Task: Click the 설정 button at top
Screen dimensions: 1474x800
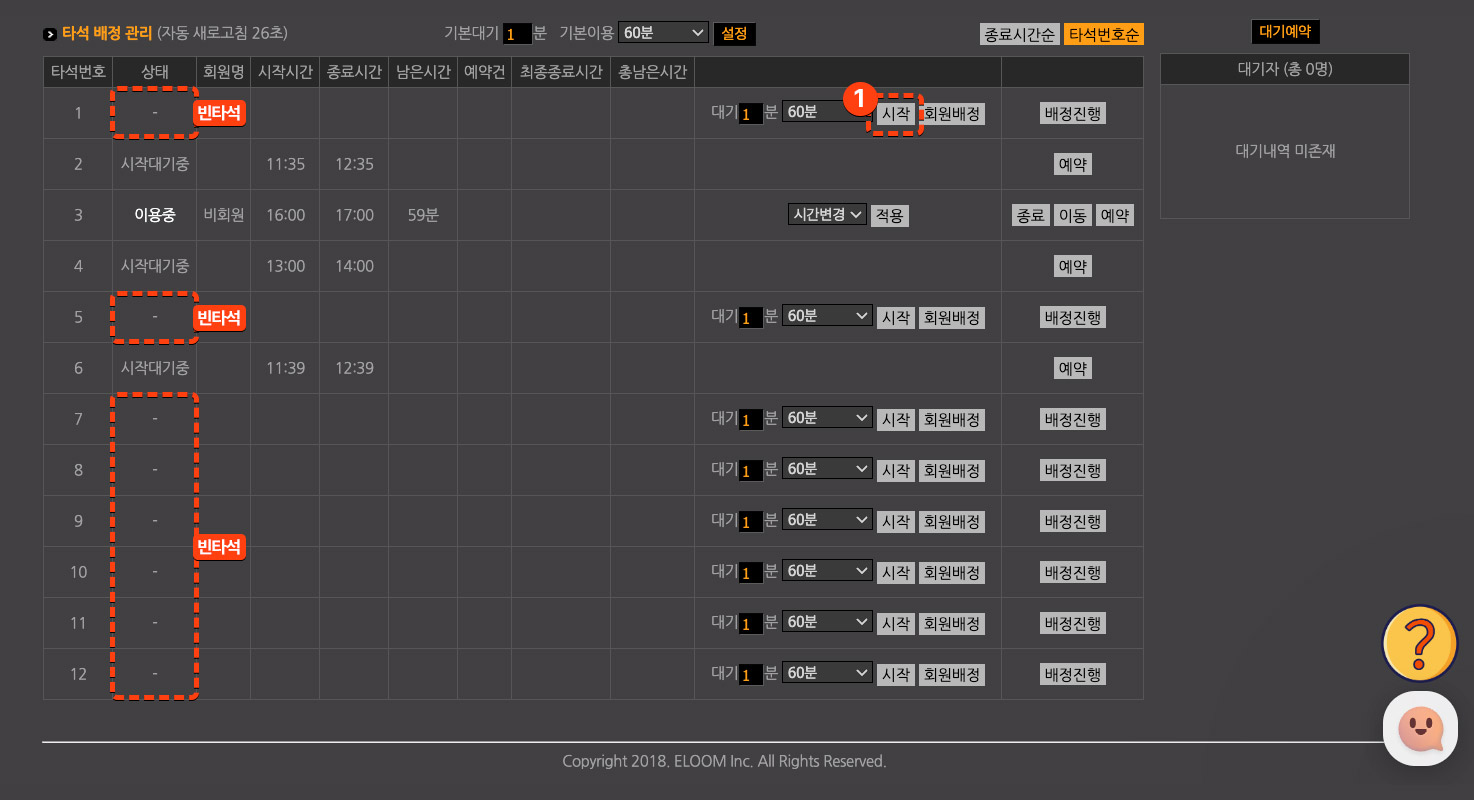Action: [x=734, y=34]
